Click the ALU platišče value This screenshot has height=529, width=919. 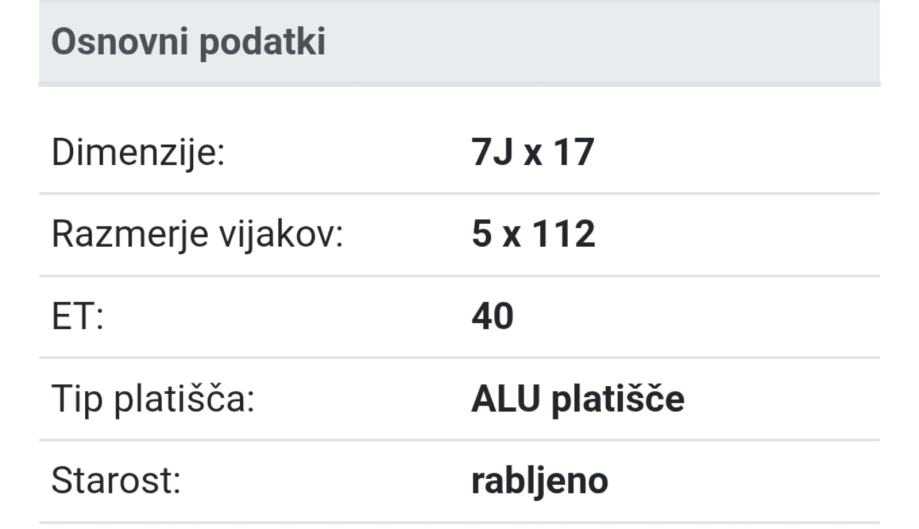click(578, 399)
